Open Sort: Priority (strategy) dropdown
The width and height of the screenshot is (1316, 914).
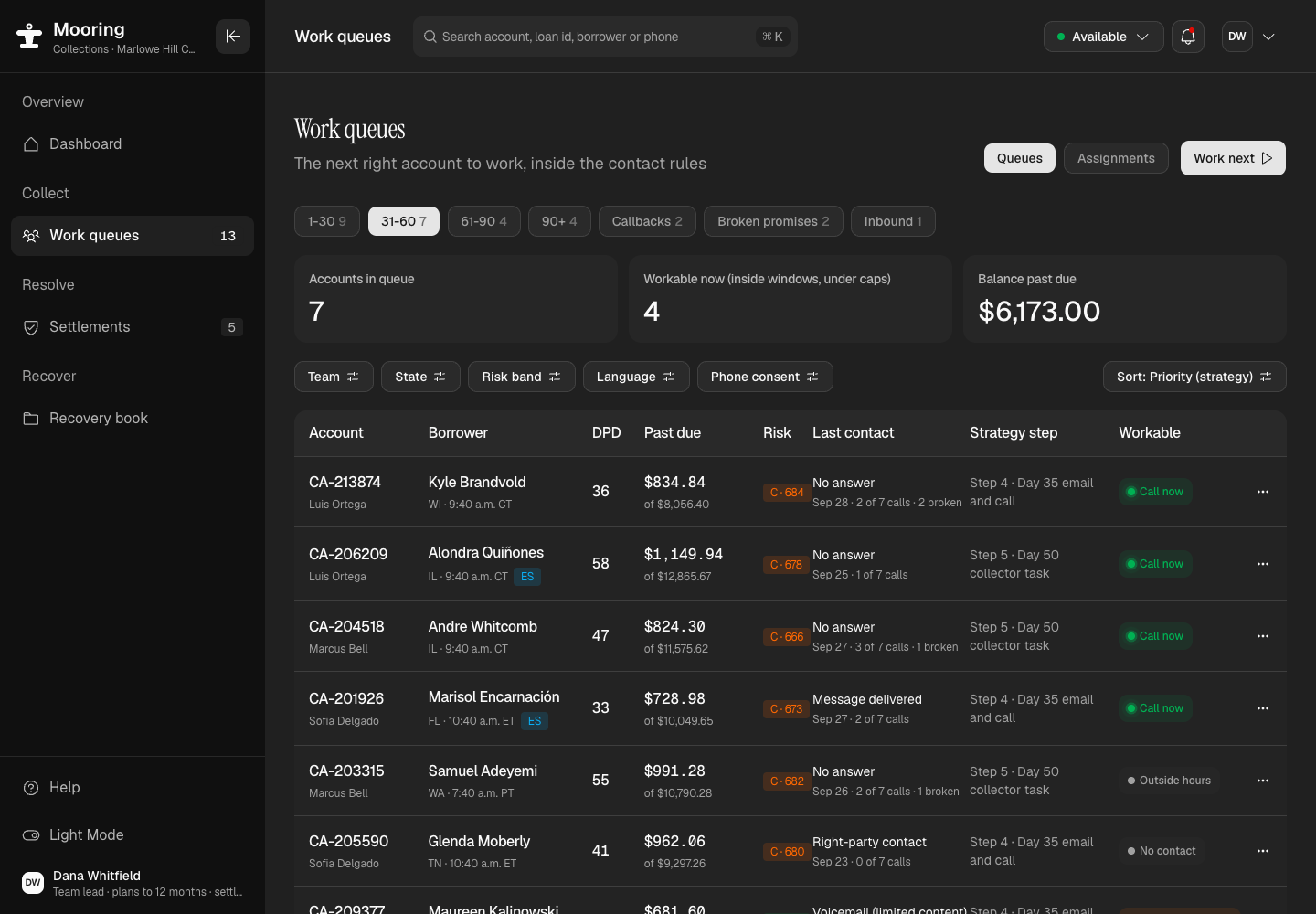coord(1194,377)
